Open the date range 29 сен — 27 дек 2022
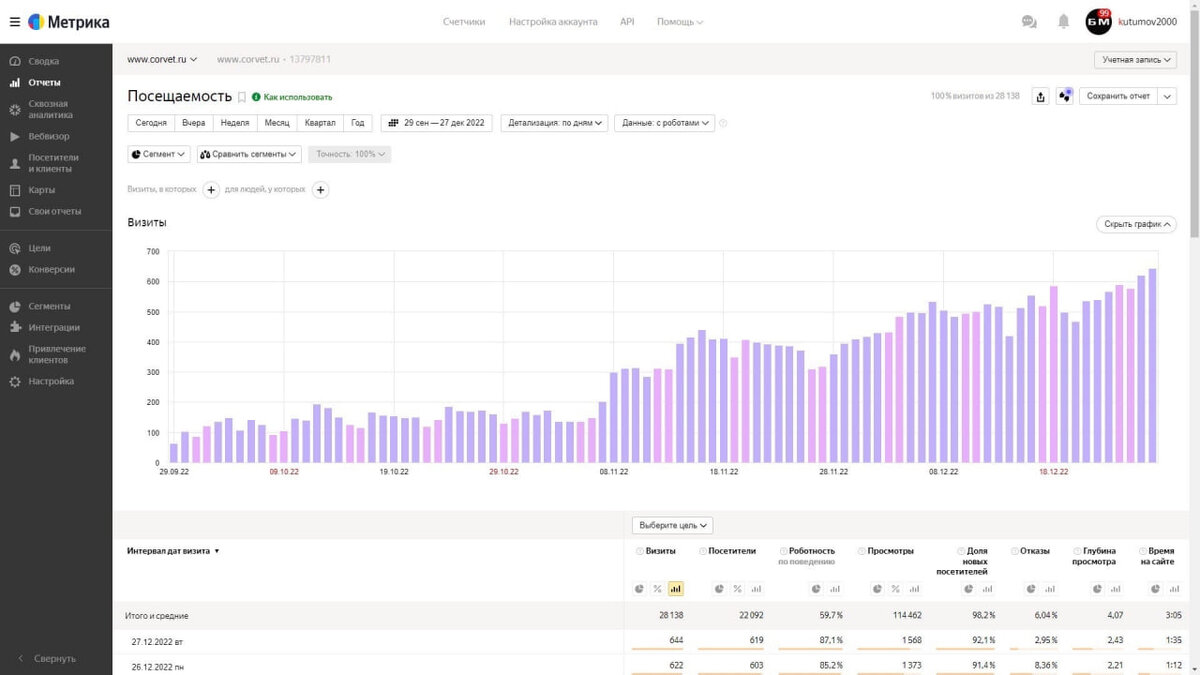Image resolution: width=1200 pixels, height=675 pixels. [436, 123]
